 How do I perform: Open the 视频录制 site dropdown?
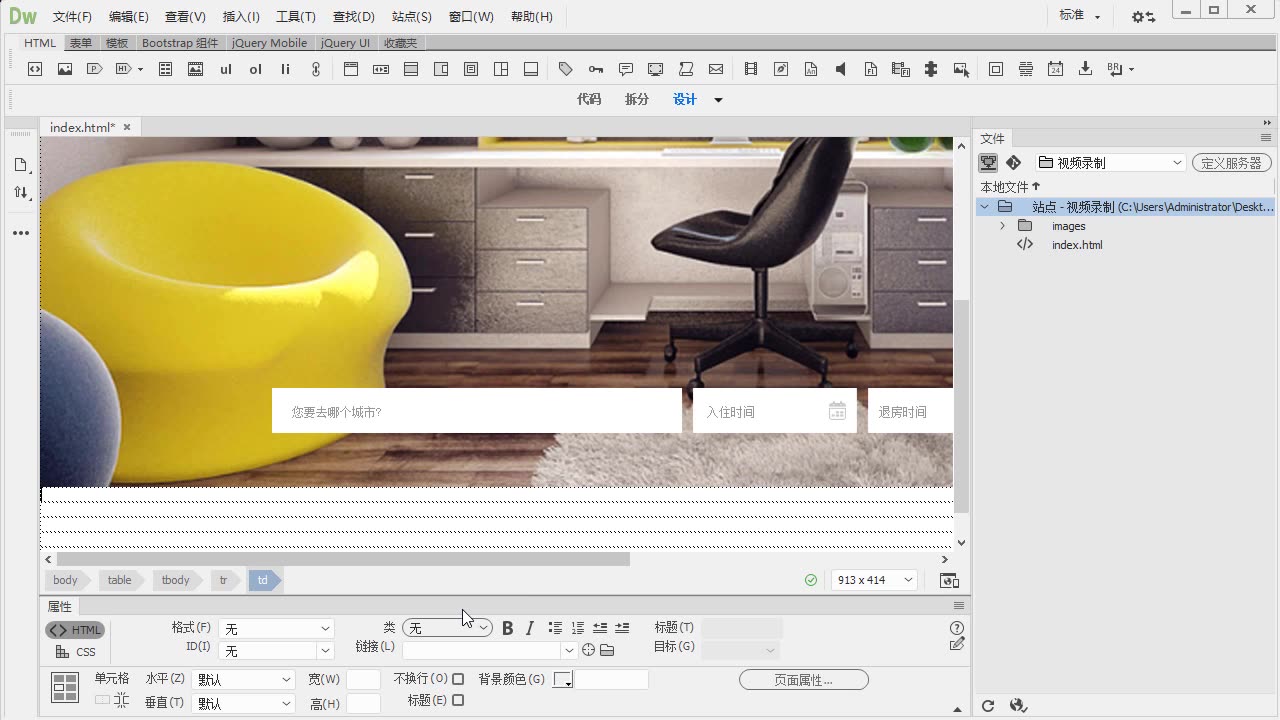pos(1111,162)
